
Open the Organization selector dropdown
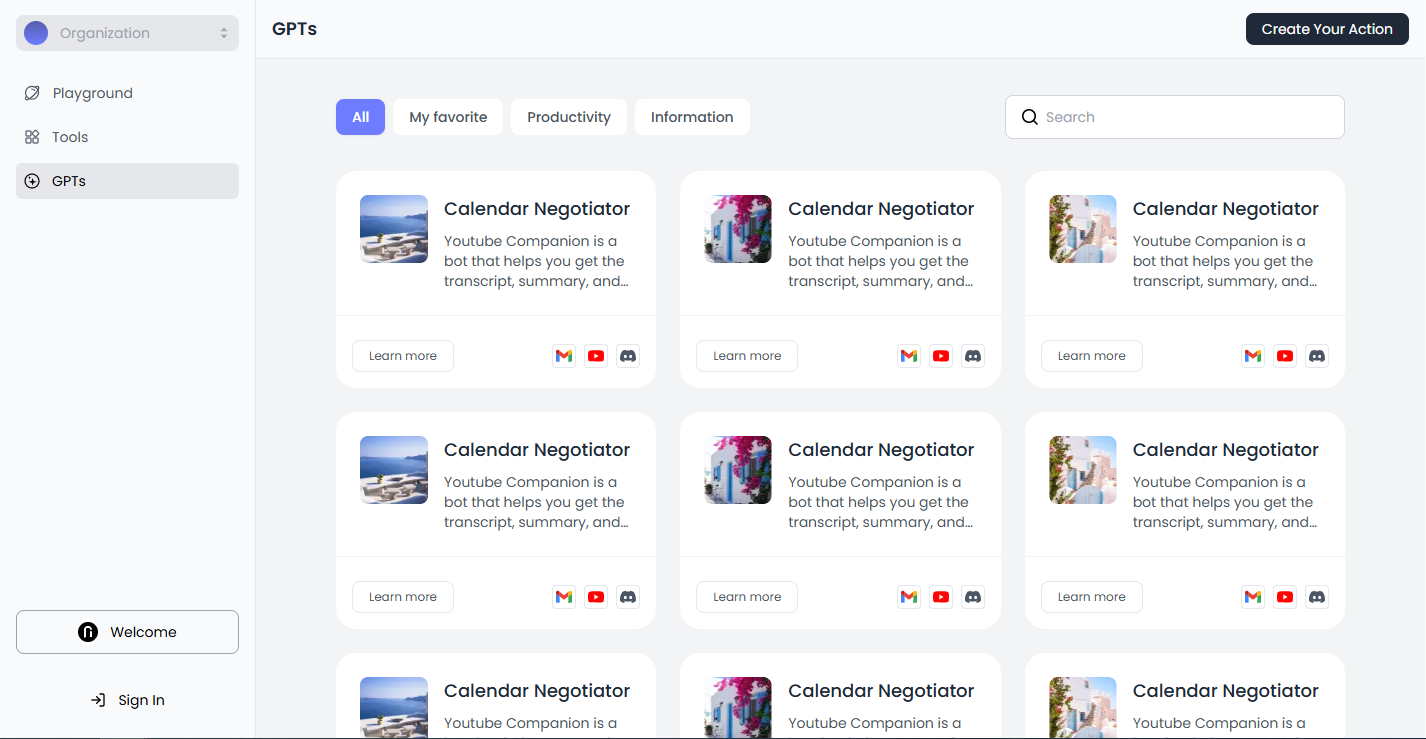[x=127, y=33]
